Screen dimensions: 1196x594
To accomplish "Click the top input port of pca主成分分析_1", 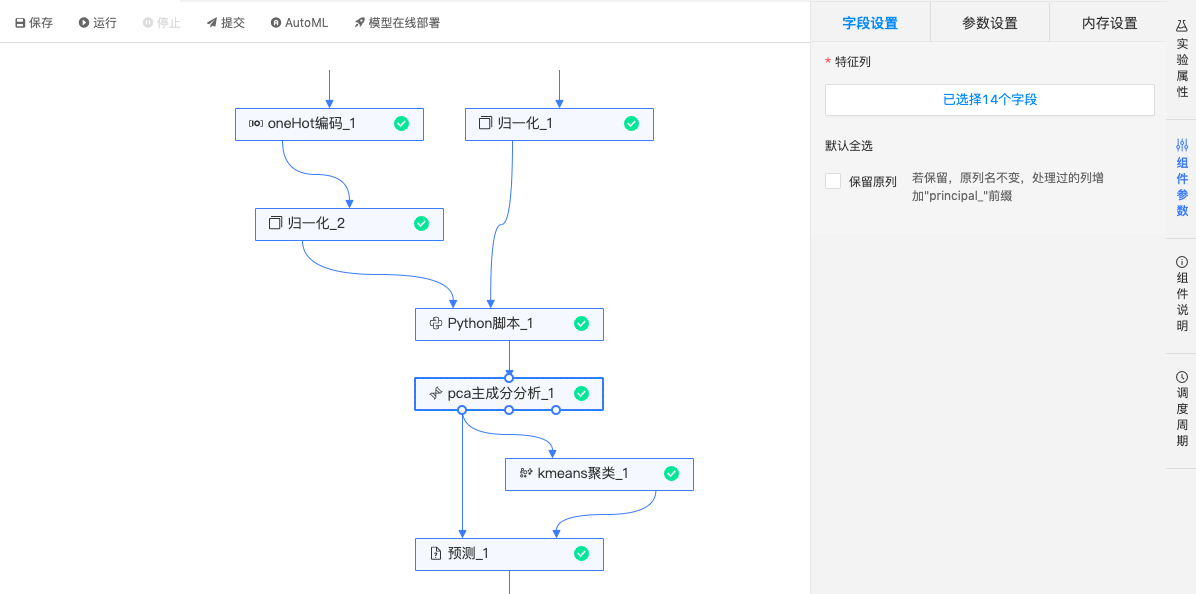I will (x=509, y=377).
